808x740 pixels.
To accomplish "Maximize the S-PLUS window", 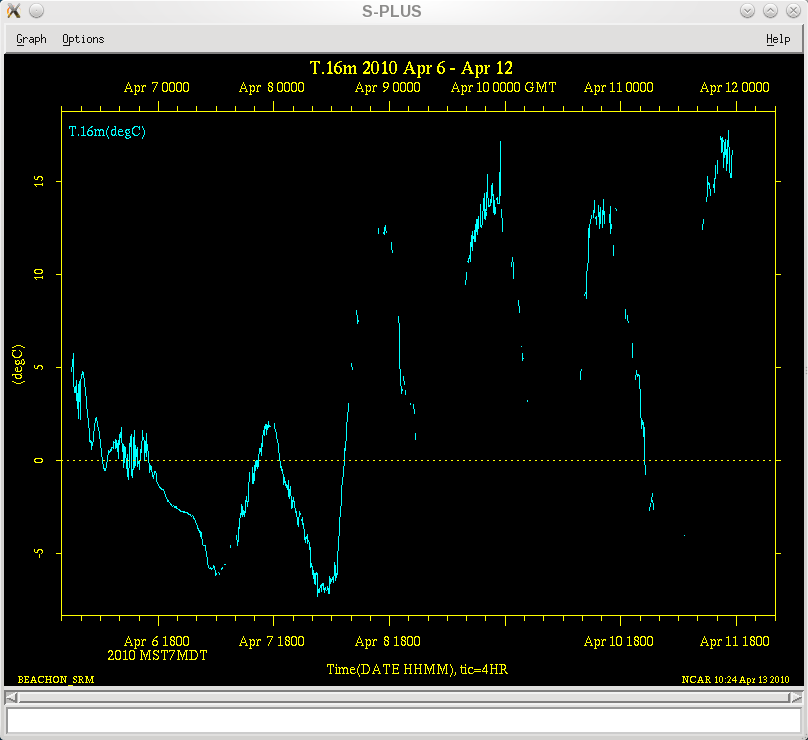I will [770, 11].
